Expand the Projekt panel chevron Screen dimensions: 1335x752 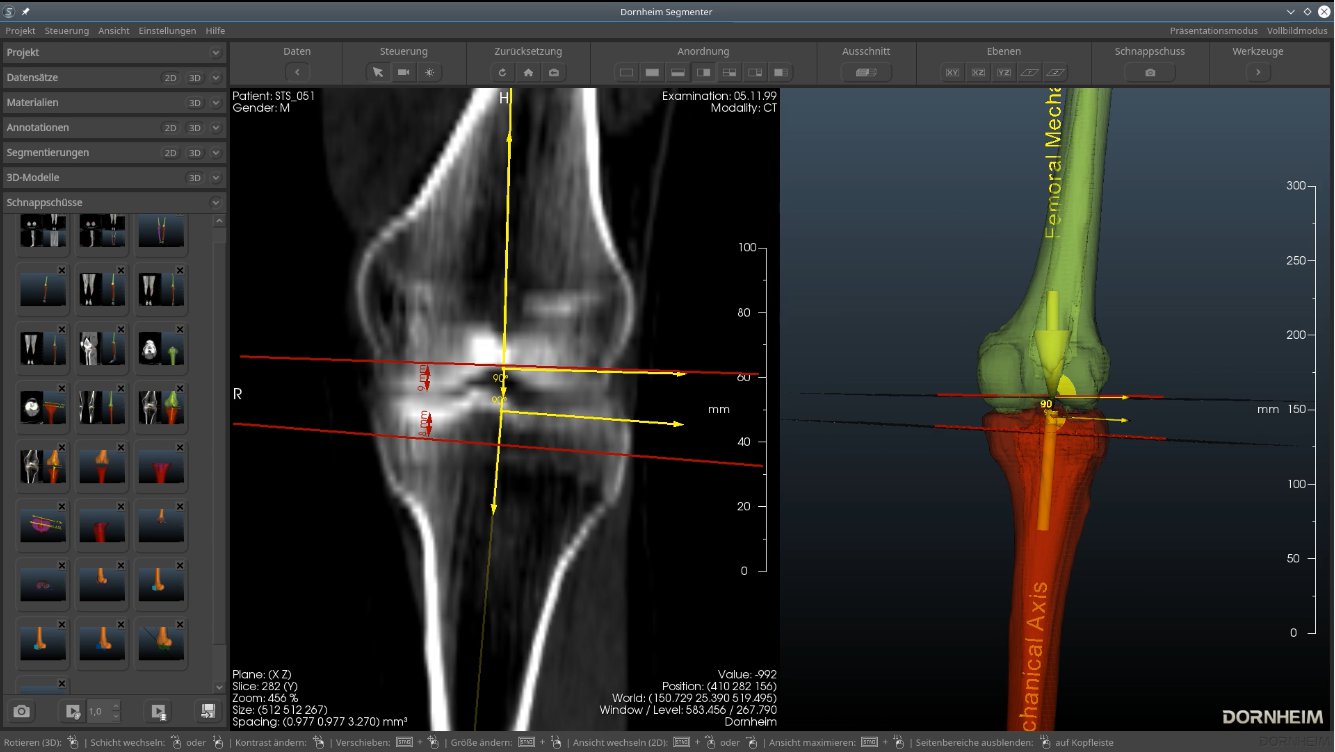pos(216,52)
